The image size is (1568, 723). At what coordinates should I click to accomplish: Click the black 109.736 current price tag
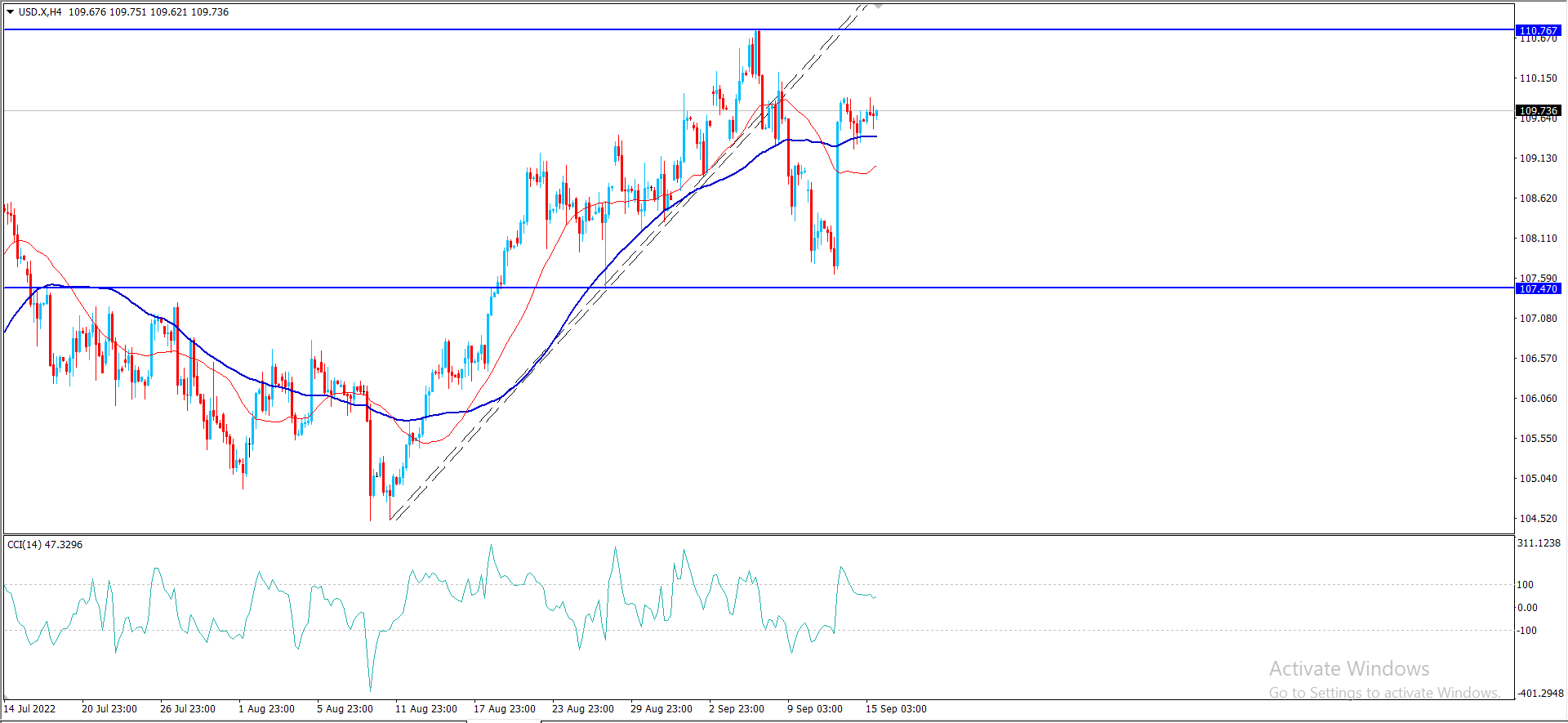(x=1538, y=110)
